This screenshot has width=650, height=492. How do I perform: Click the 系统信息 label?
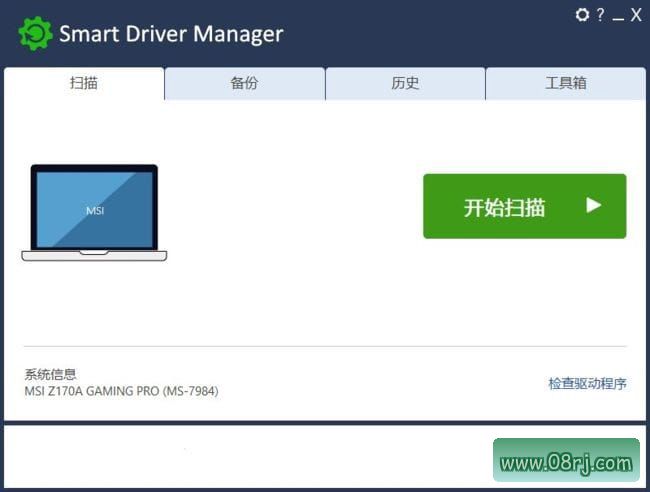[51, 374]
